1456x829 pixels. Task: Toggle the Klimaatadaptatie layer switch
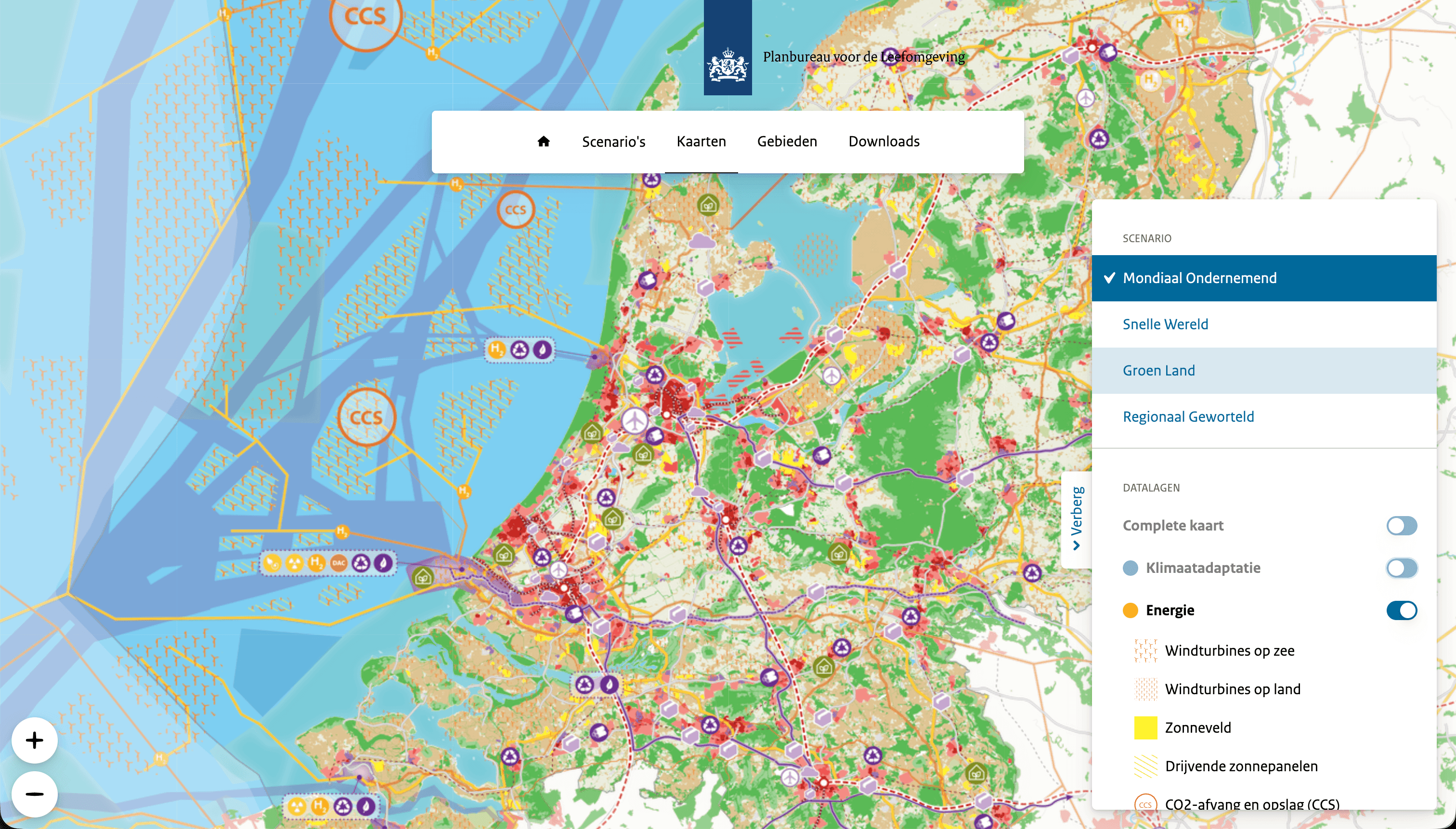click(x=1401, y=568)
